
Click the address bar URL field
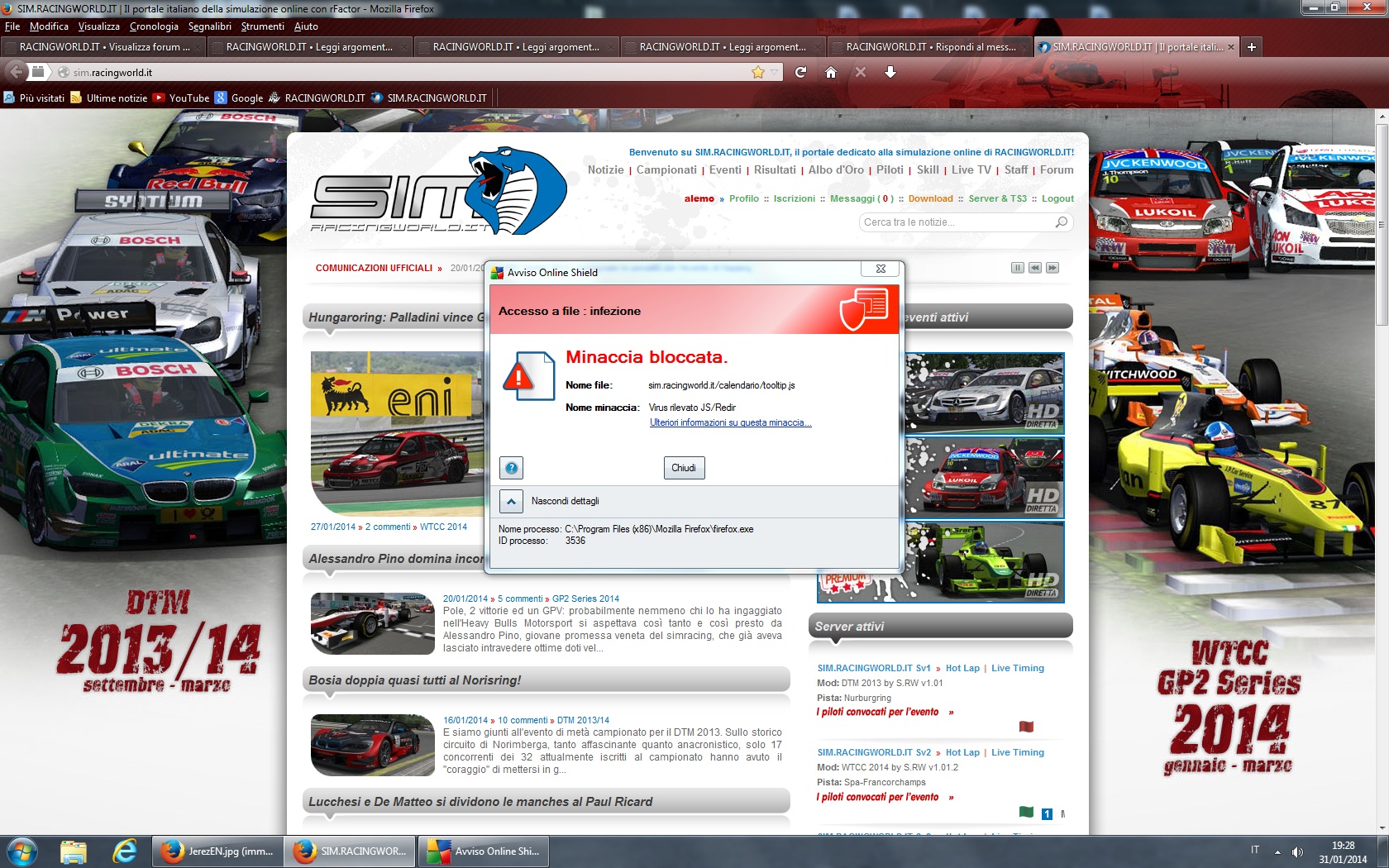pyautogui.click(x=405, y=72)
